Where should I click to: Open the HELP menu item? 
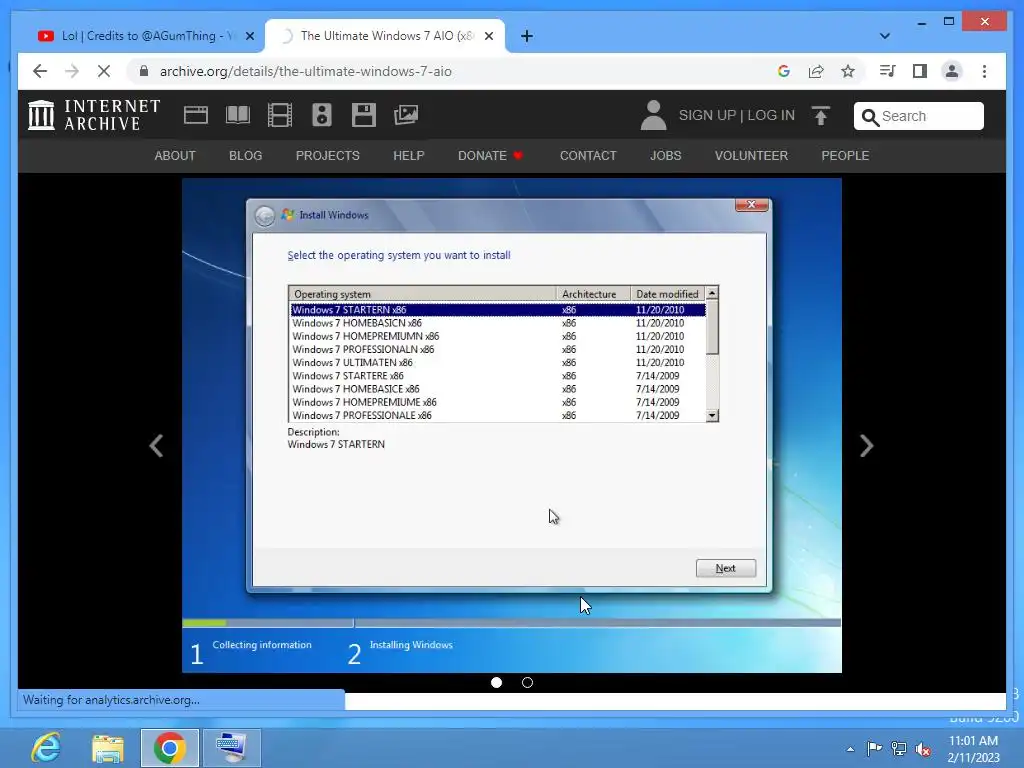pos(409,155)
